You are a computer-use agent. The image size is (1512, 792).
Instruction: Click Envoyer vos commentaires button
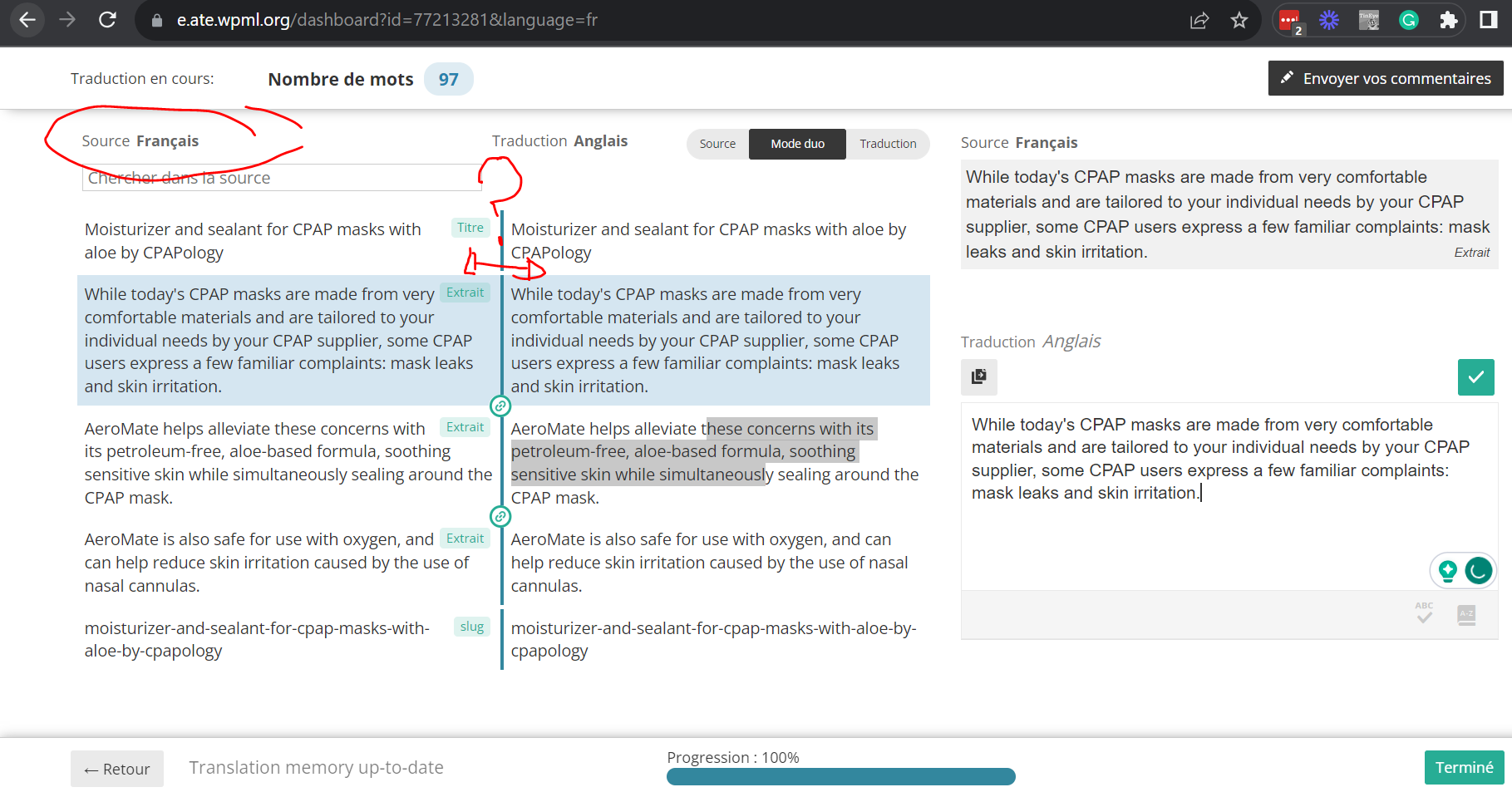pyautogui.click(x=1385, y=78)
